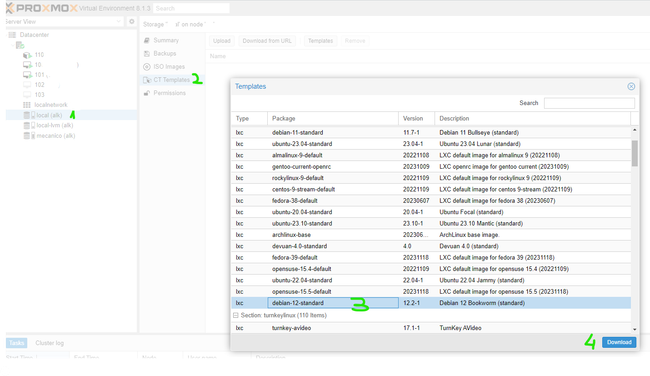This screenshot has height=376, width=650.
Task: Collapse the turnkeylinux section
Action: pos(235,315)
